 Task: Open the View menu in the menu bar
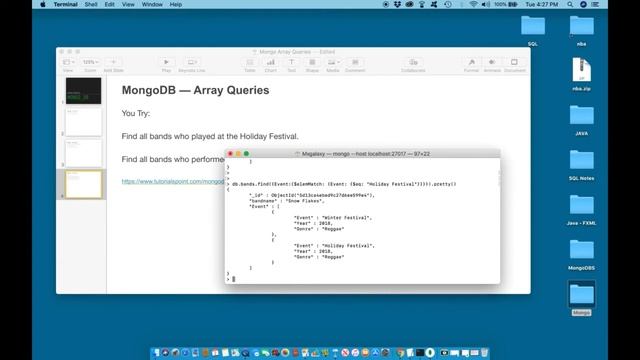(128, 4)
